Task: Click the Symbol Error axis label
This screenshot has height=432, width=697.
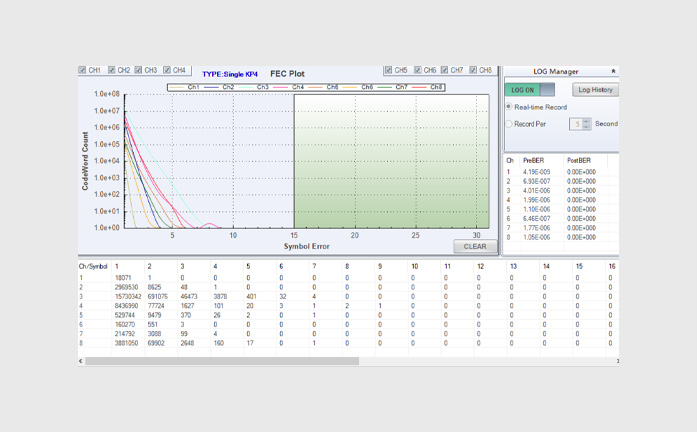Action: (307, 246)
